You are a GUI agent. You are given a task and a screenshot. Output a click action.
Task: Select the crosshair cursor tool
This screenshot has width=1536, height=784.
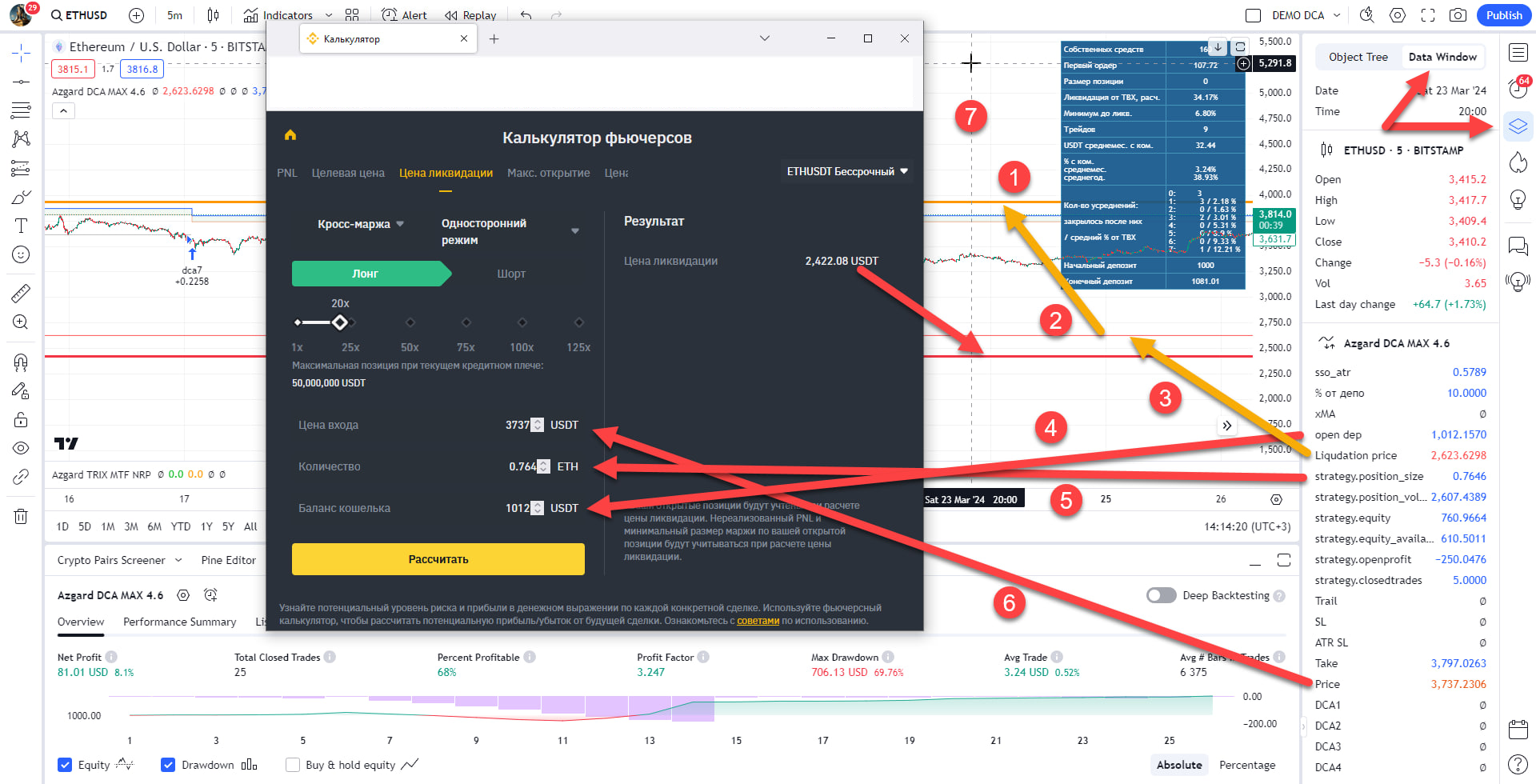coord(21,54)
